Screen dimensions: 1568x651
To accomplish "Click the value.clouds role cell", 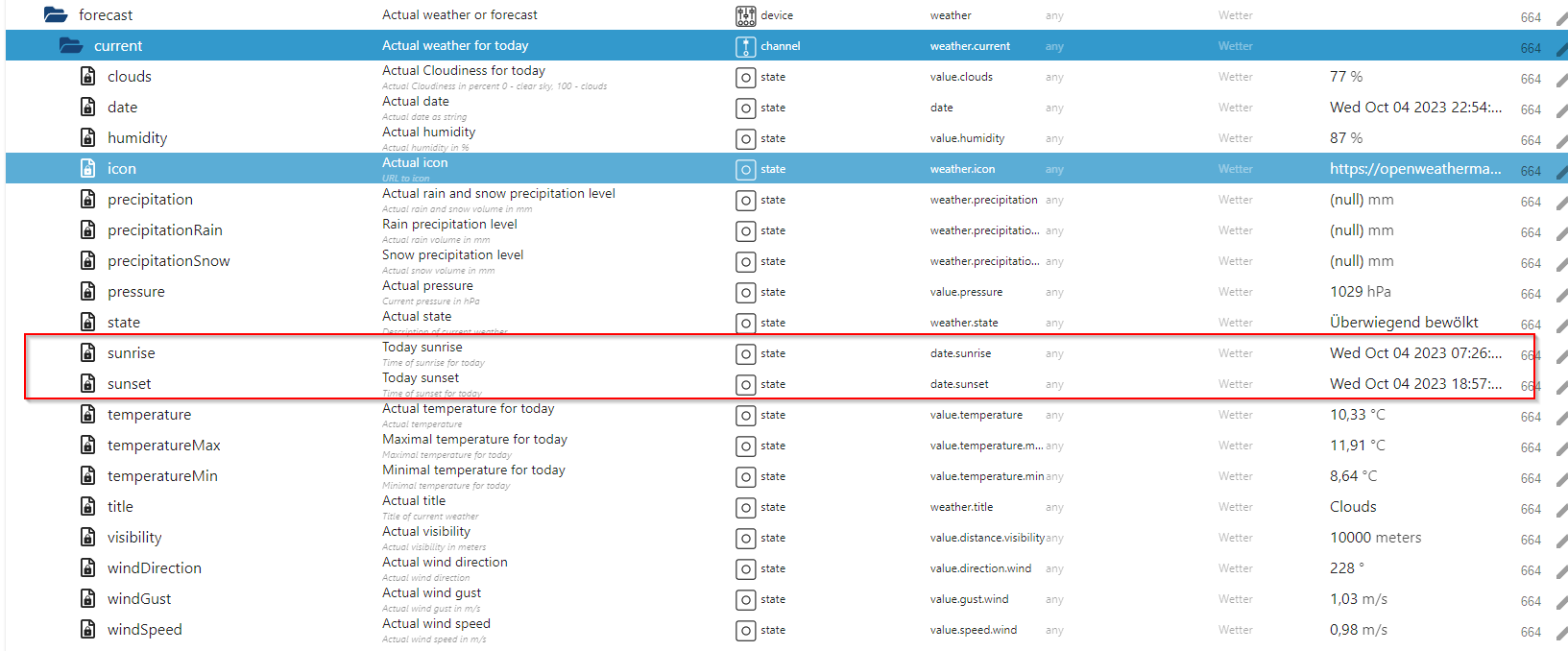I will click(961, 77).
